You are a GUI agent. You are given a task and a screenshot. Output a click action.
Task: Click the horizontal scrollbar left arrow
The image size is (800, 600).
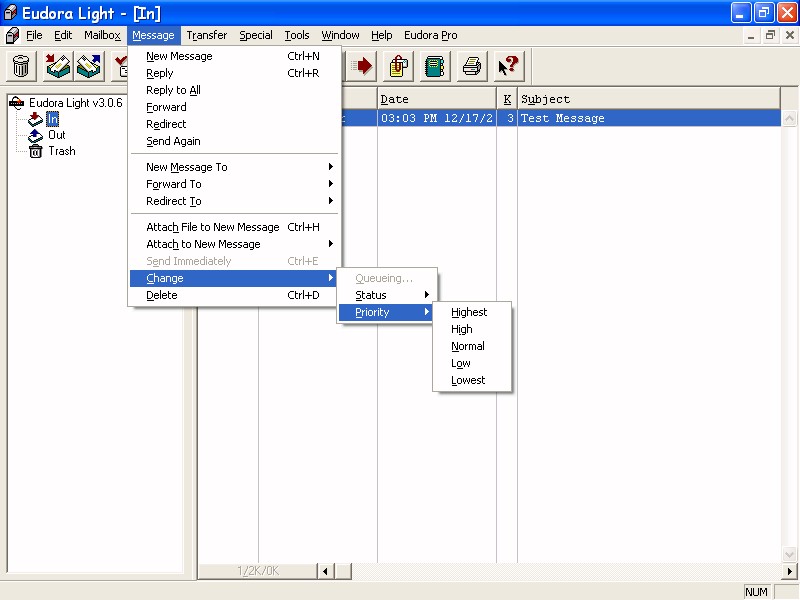tap(326, 571)
